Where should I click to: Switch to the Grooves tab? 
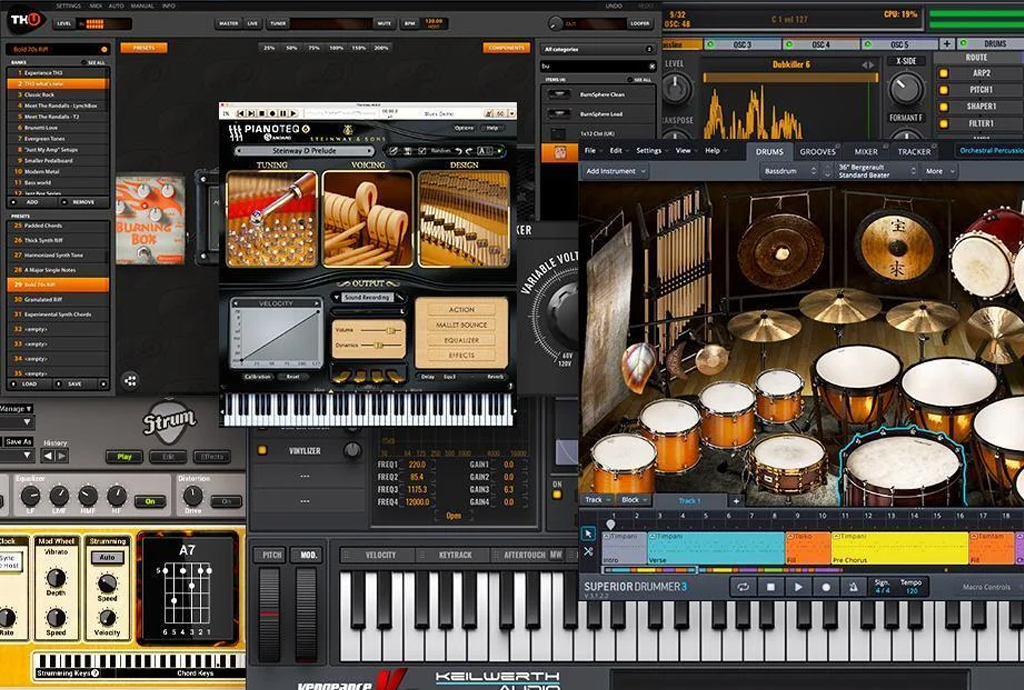click(817, 151)
